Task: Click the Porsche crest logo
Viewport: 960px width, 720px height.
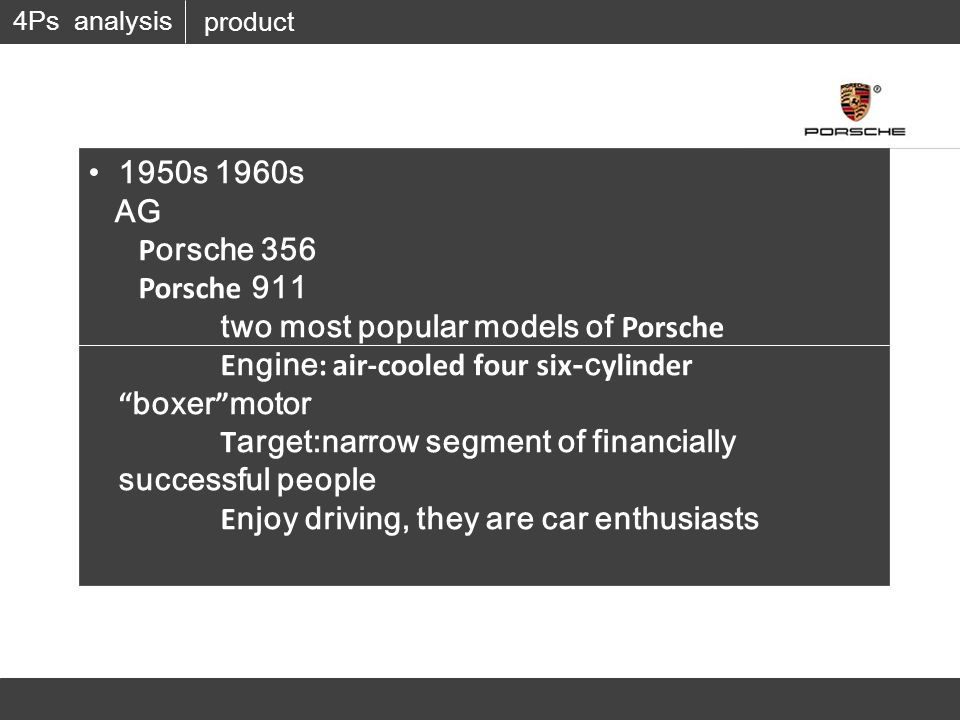Action: click(x=855, y=102)
